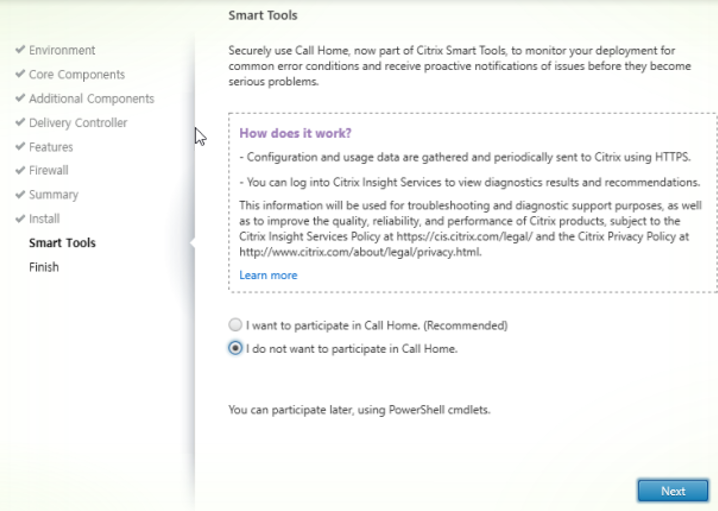Click checkmark icon next to Environment
This screenshot has height=511, width=718.
20,49
